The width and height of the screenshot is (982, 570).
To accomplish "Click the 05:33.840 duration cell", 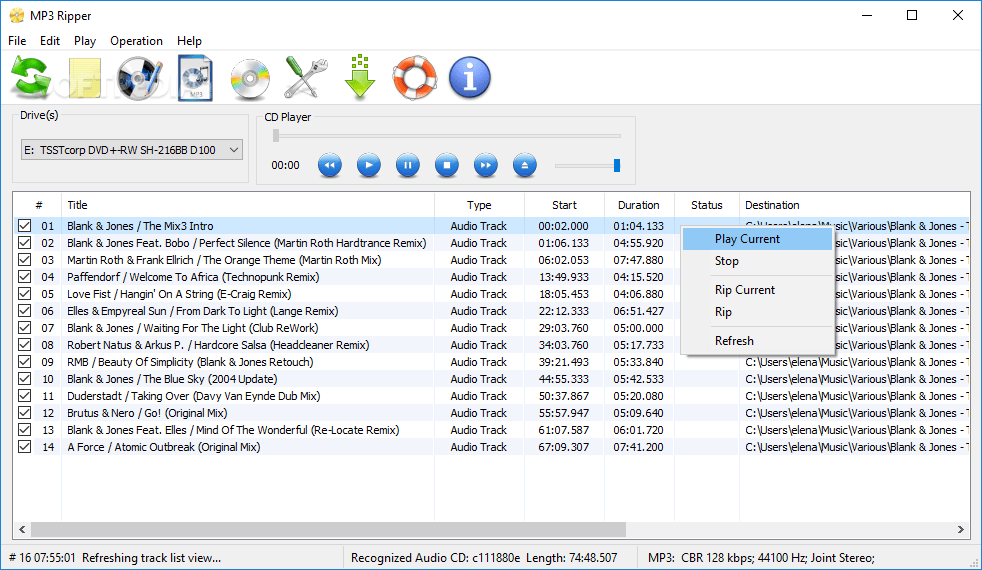I will pyautogui.click(x=638, y=362).
